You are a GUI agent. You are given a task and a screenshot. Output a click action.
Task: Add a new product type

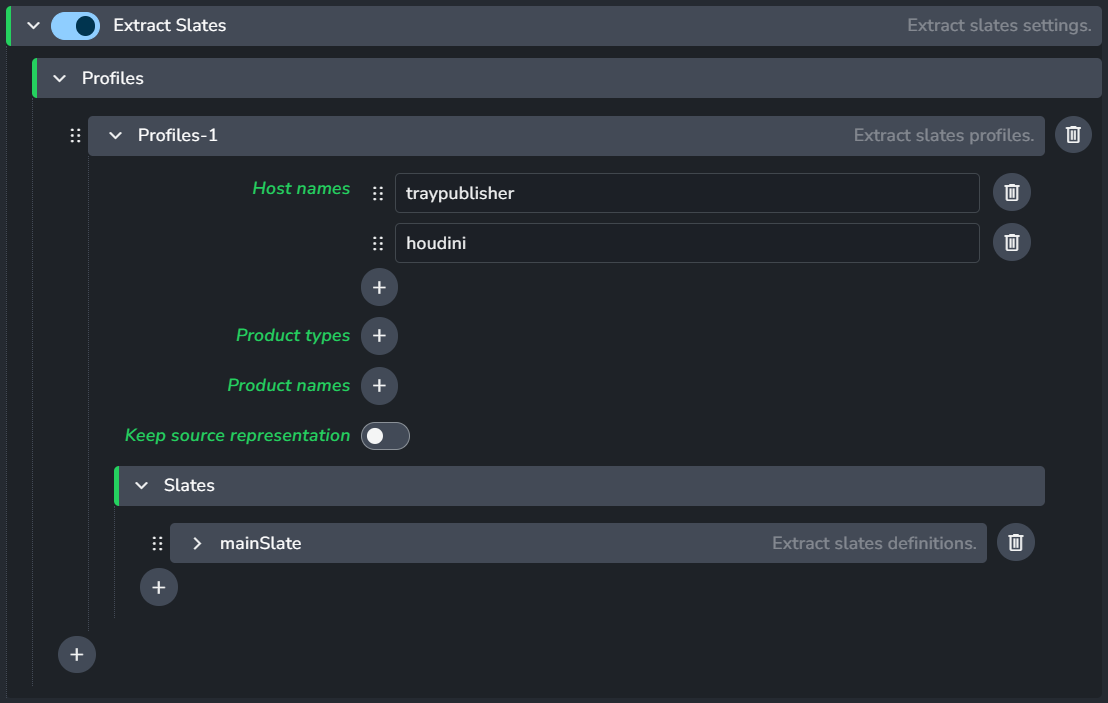pos(379,336)
